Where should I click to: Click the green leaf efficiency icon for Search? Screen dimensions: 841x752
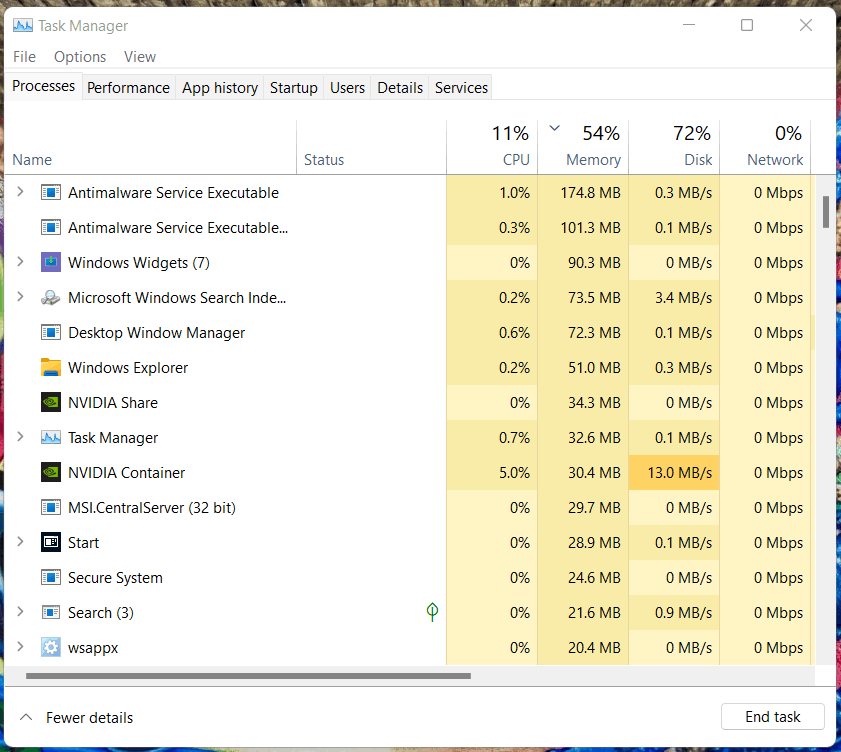pyautogui.click(x=432, y=612)
